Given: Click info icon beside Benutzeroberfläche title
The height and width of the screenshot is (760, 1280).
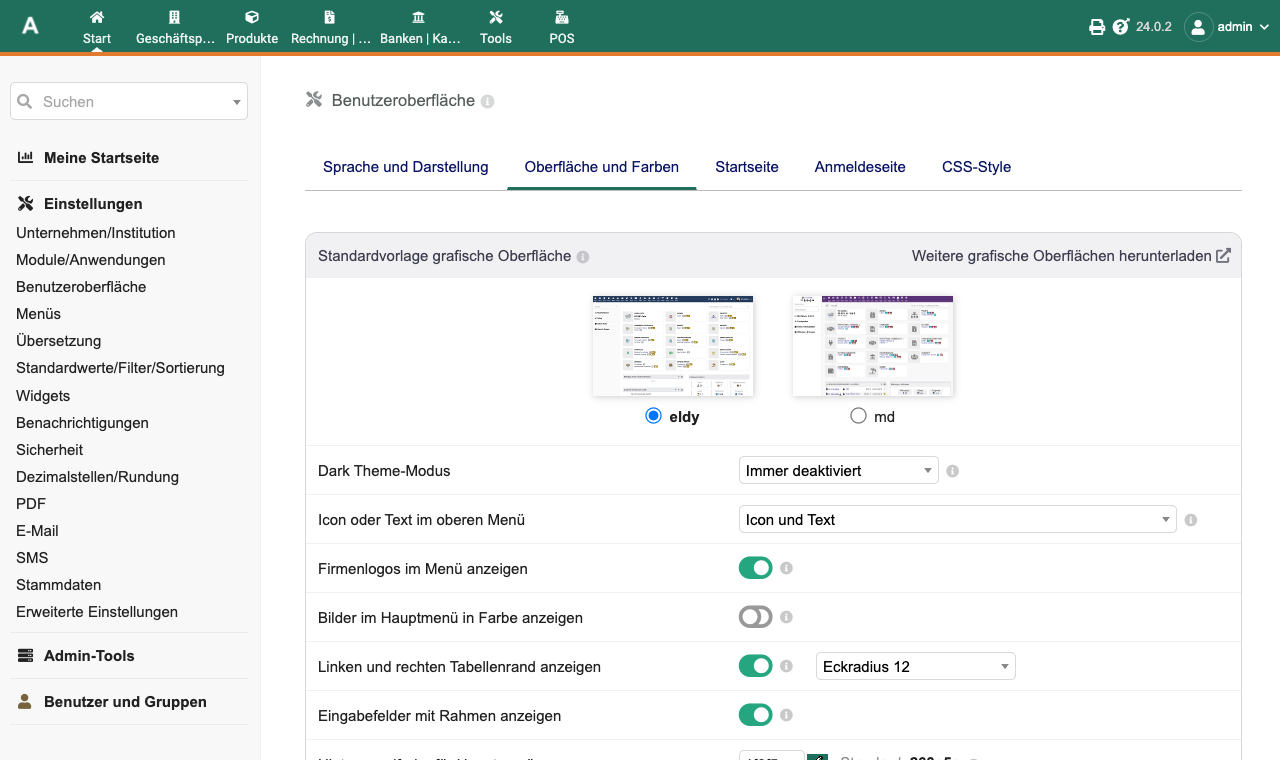Looking at the screenshot, I should [x=488, y=101].
